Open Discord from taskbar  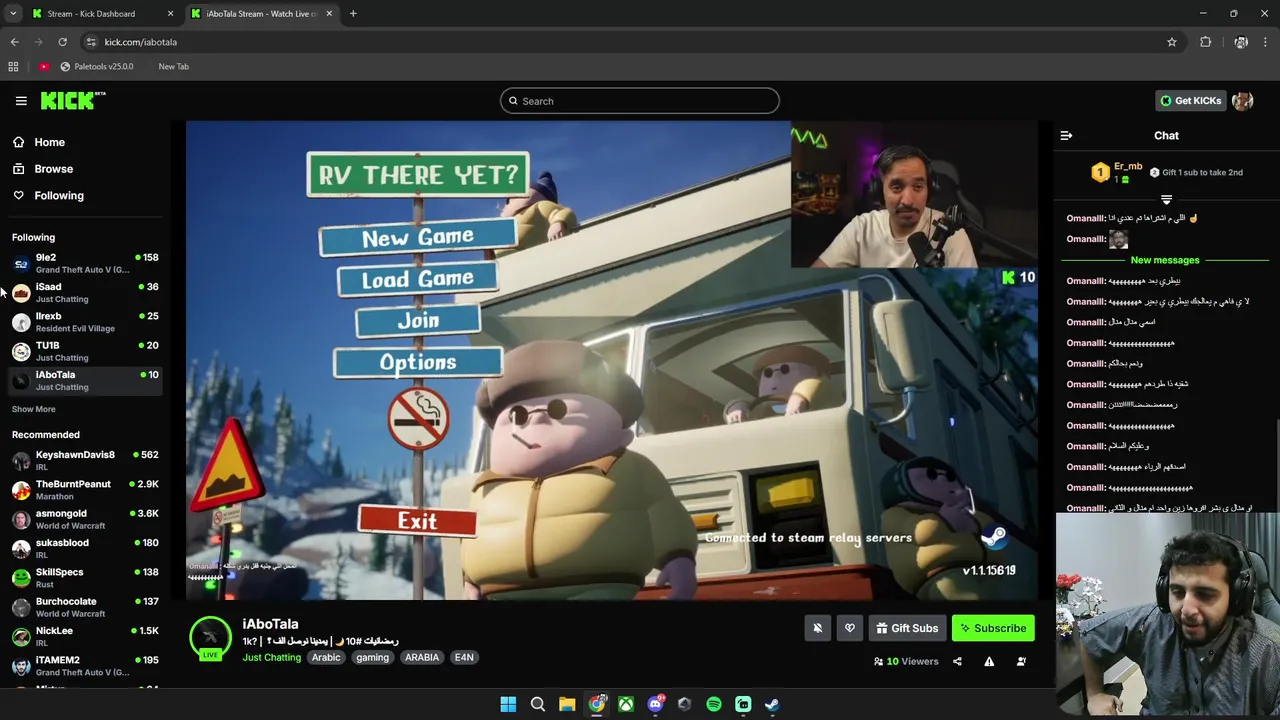click(655, 704)
